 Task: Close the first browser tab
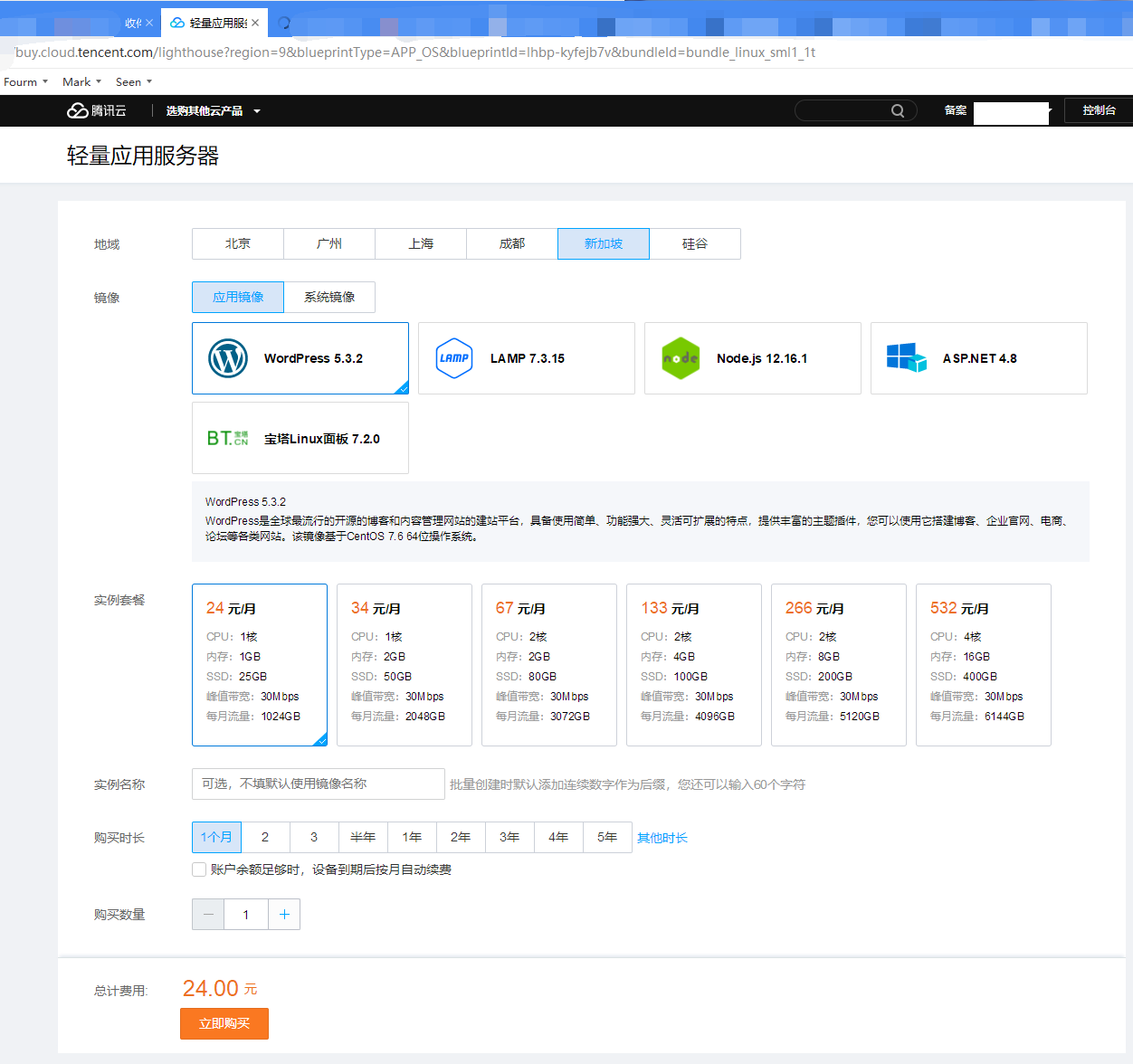click(x=149, y=23)
